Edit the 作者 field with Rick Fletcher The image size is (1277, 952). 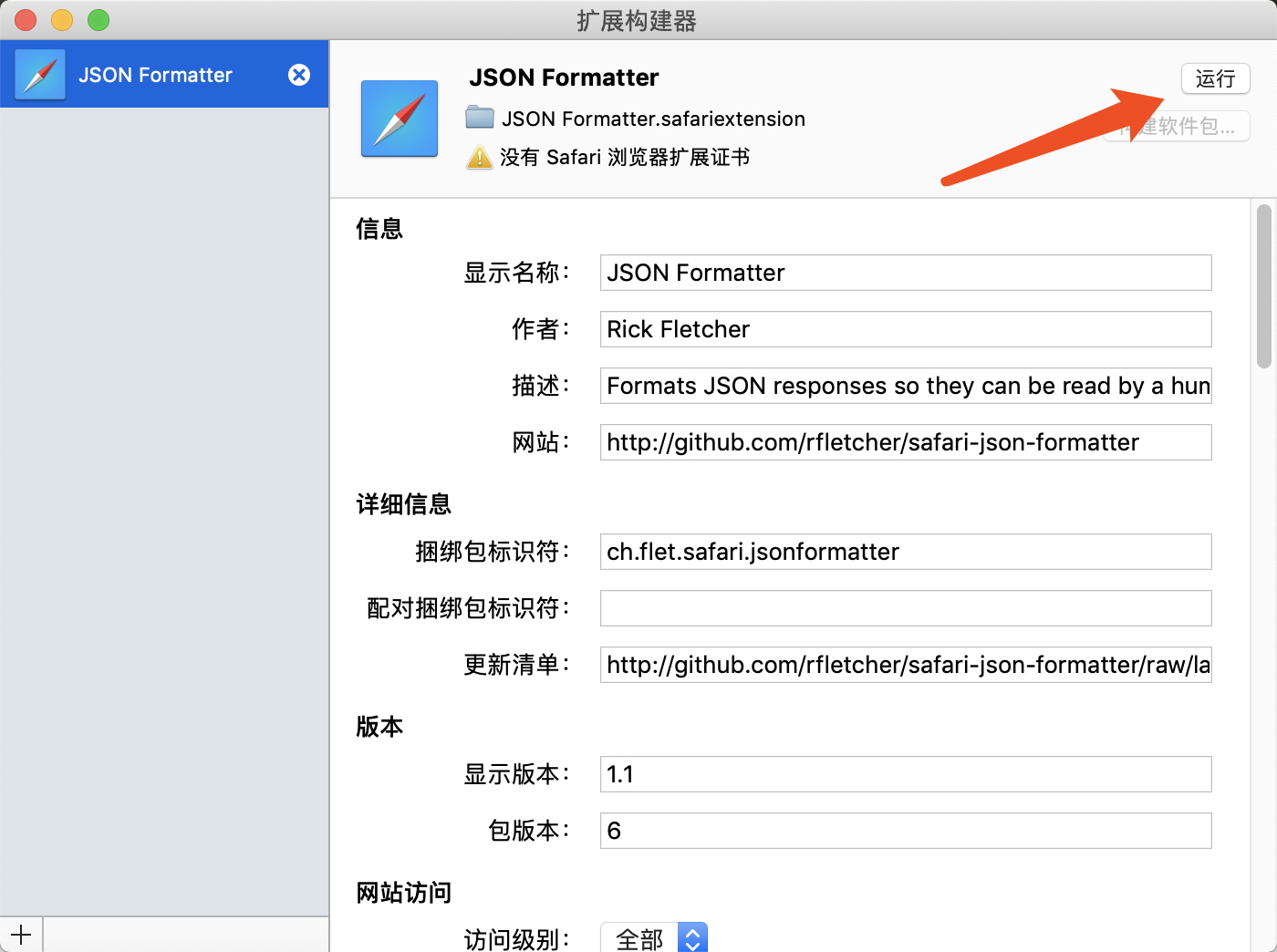click(x=906, y=329)
